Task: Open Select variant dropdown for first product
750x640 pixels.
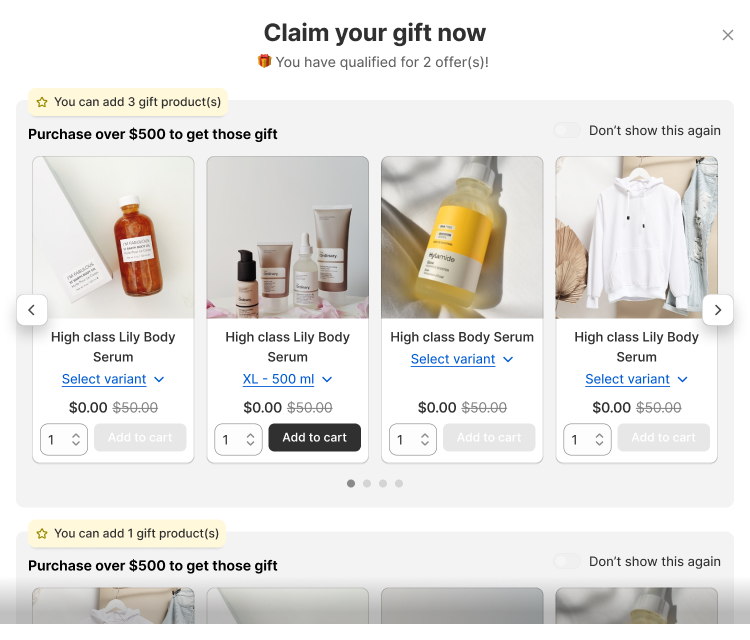Action: (113, 379)
